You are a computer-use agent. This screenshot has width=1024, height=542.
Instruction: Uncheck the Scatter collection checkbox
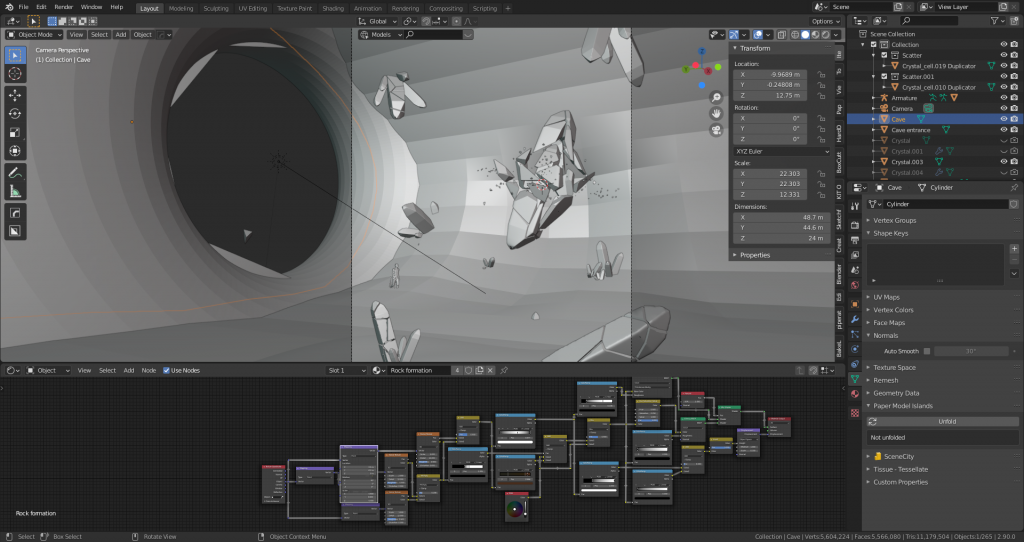(885, 56)
